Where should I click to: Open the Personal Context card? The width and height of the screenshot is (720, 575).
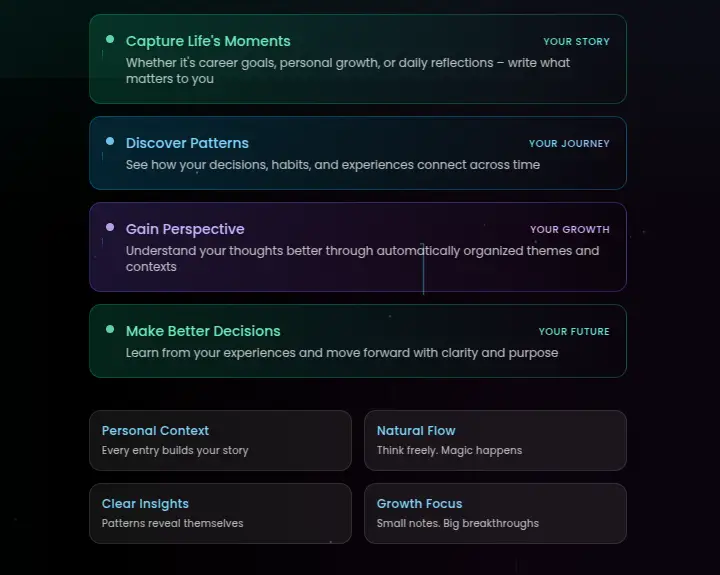click(220, 440)
